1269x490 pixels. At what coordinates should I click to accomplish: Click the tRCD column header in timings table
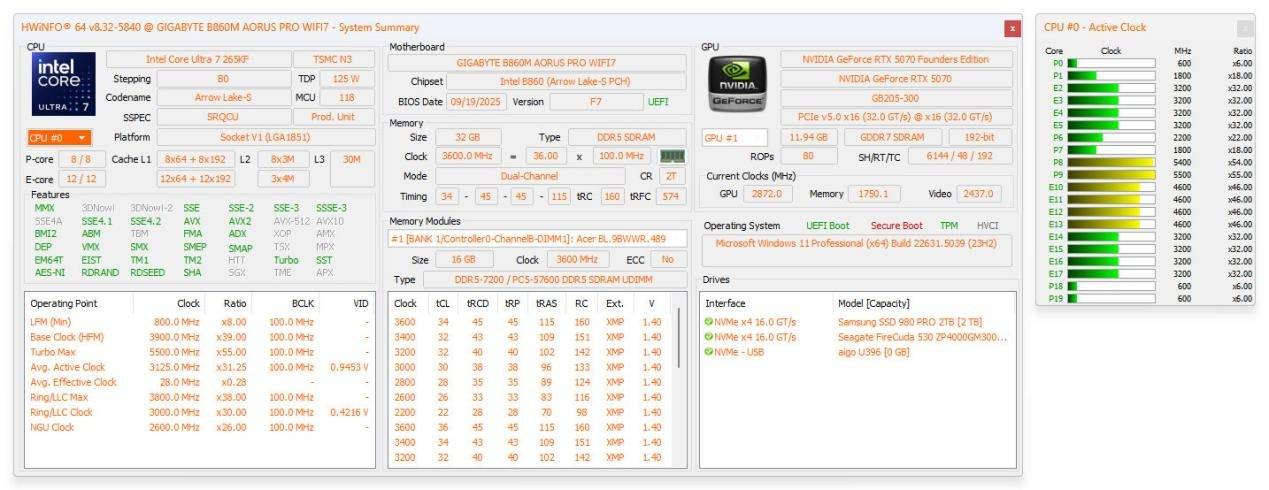(477, 303)
